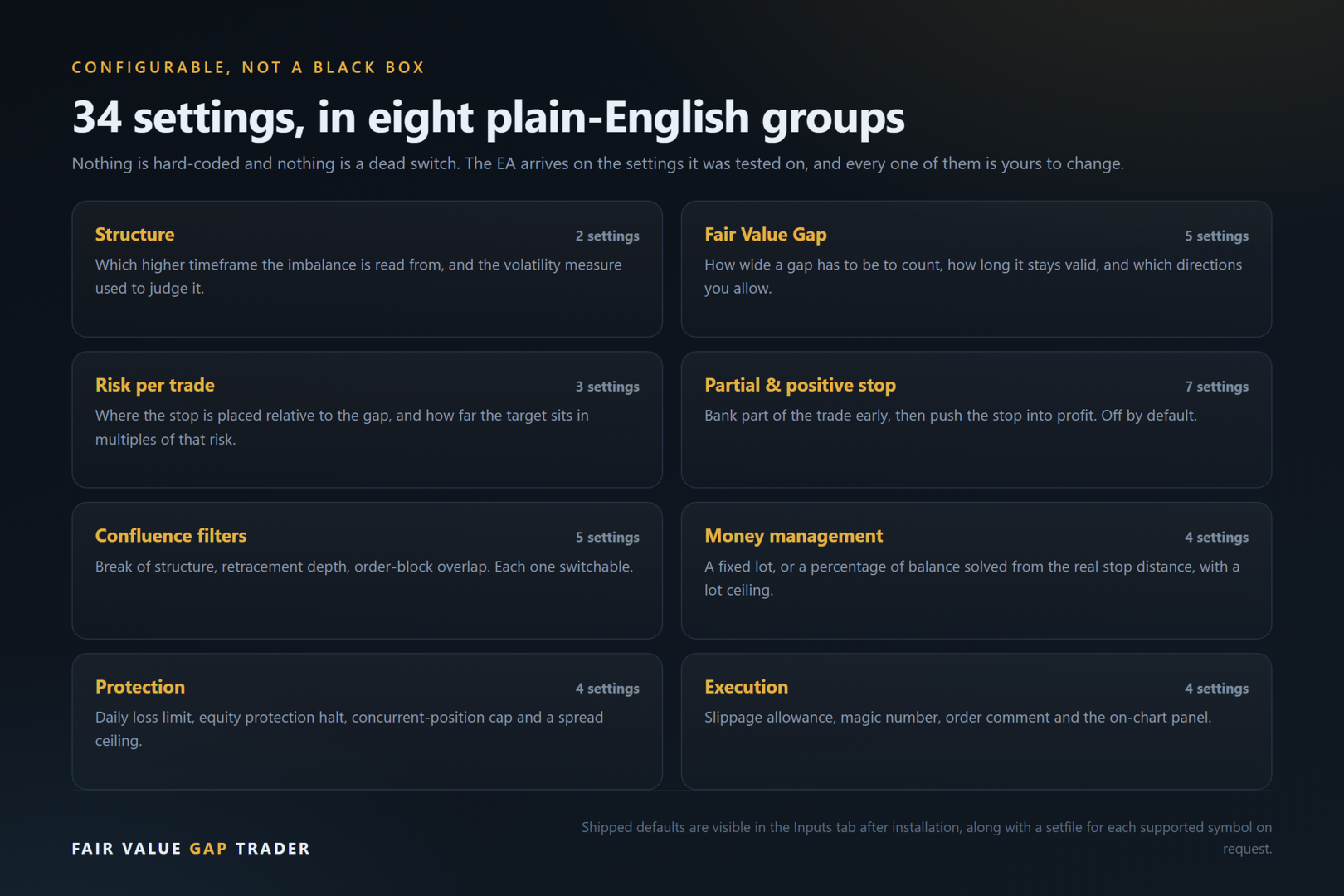Click the Protection card description about daily loss limit
This screenshot has width=1344, height=896.
coord(349,728)
